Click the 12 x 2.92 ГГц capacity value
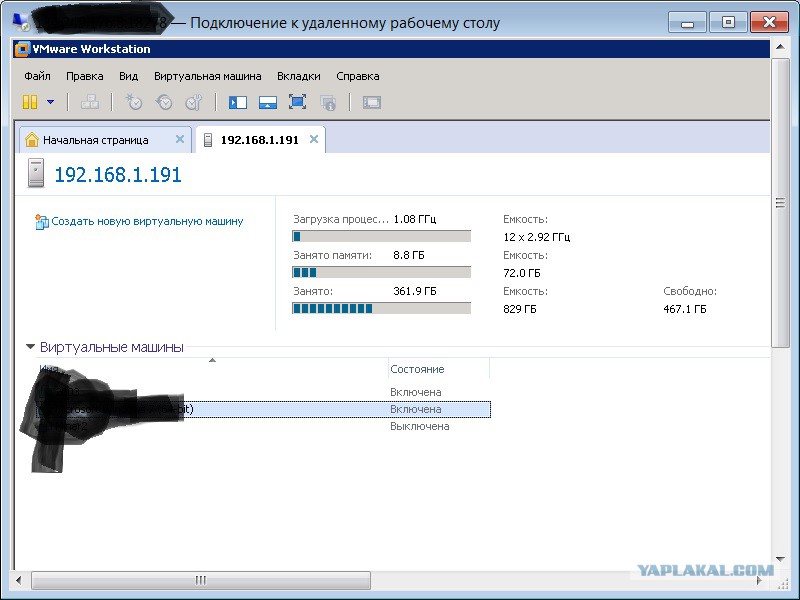The image size is (800, 600). click(537, 237)
